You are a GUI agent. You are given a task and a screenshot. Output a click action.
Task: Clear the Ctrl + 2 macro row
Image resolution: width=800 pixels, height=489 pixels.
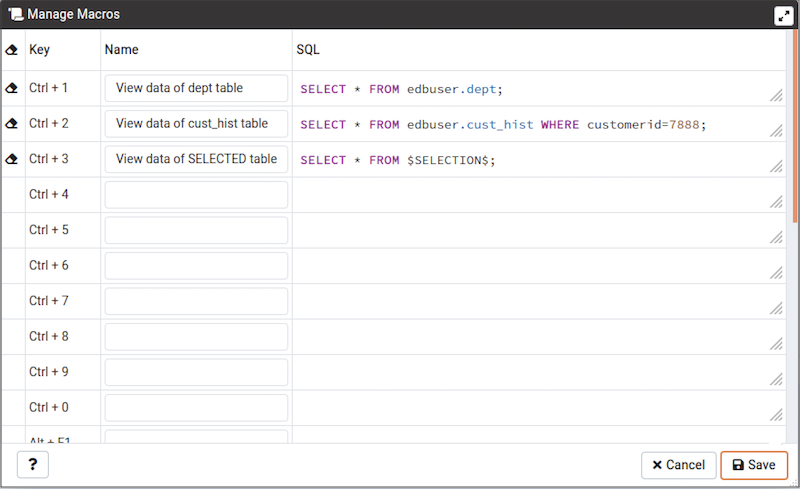pyautogui.click(x=12, y=124)
